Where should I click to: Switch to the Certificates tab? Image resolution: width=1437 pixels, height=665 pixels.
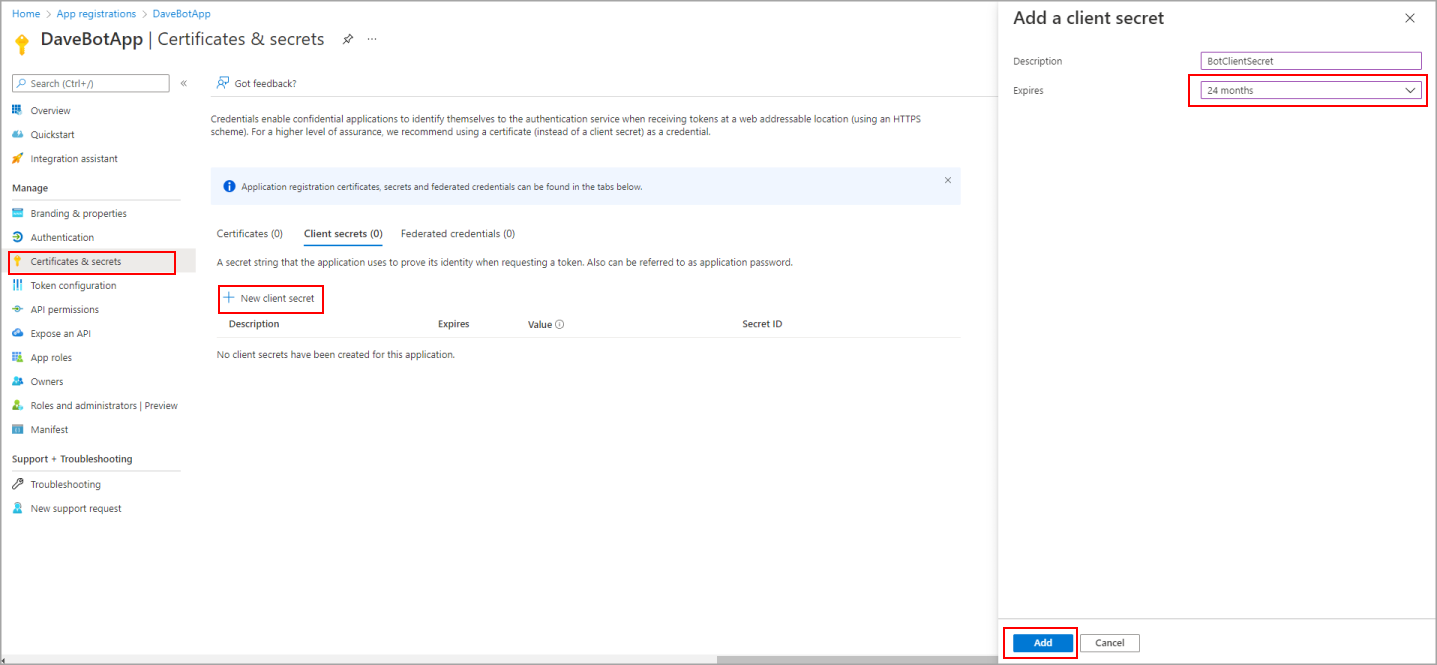tap(249, 234)
